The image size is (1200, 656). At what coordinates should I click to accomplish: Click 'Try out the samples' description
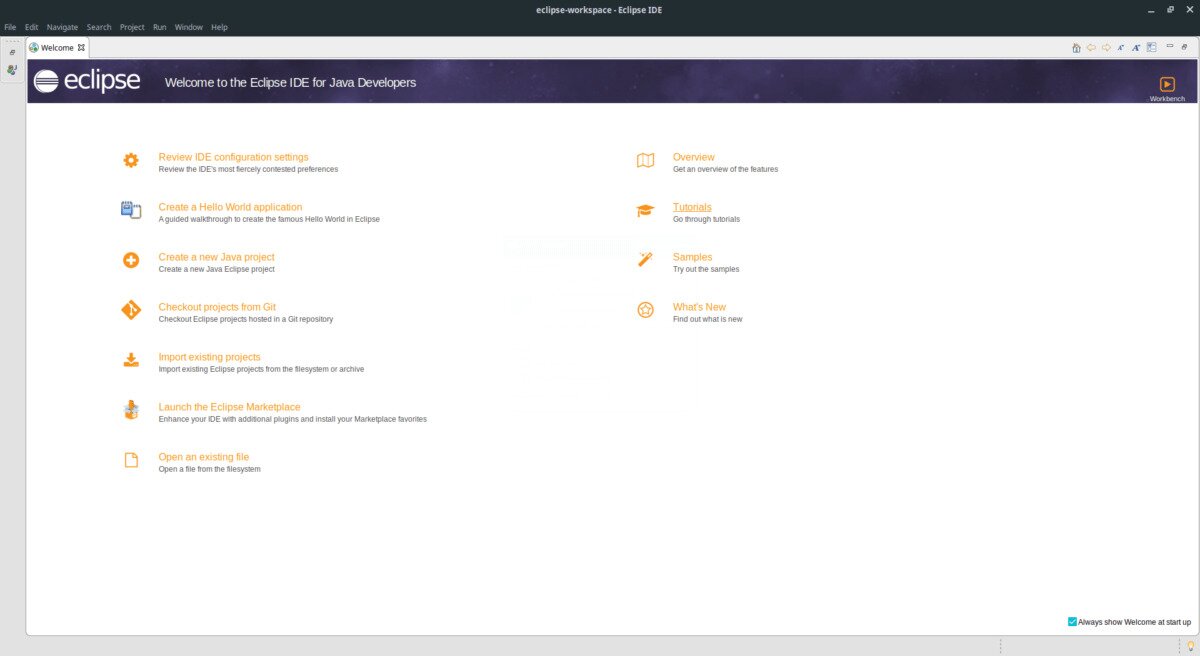click(706, 269)
